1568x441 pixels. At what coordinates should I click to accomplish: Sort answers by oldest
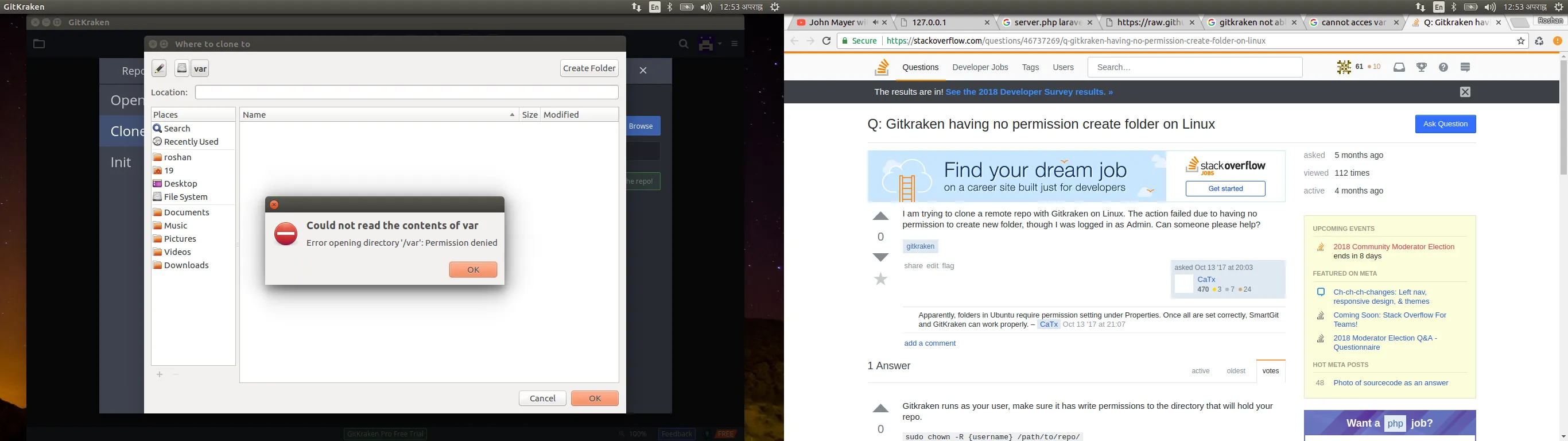click(1236, 371)
